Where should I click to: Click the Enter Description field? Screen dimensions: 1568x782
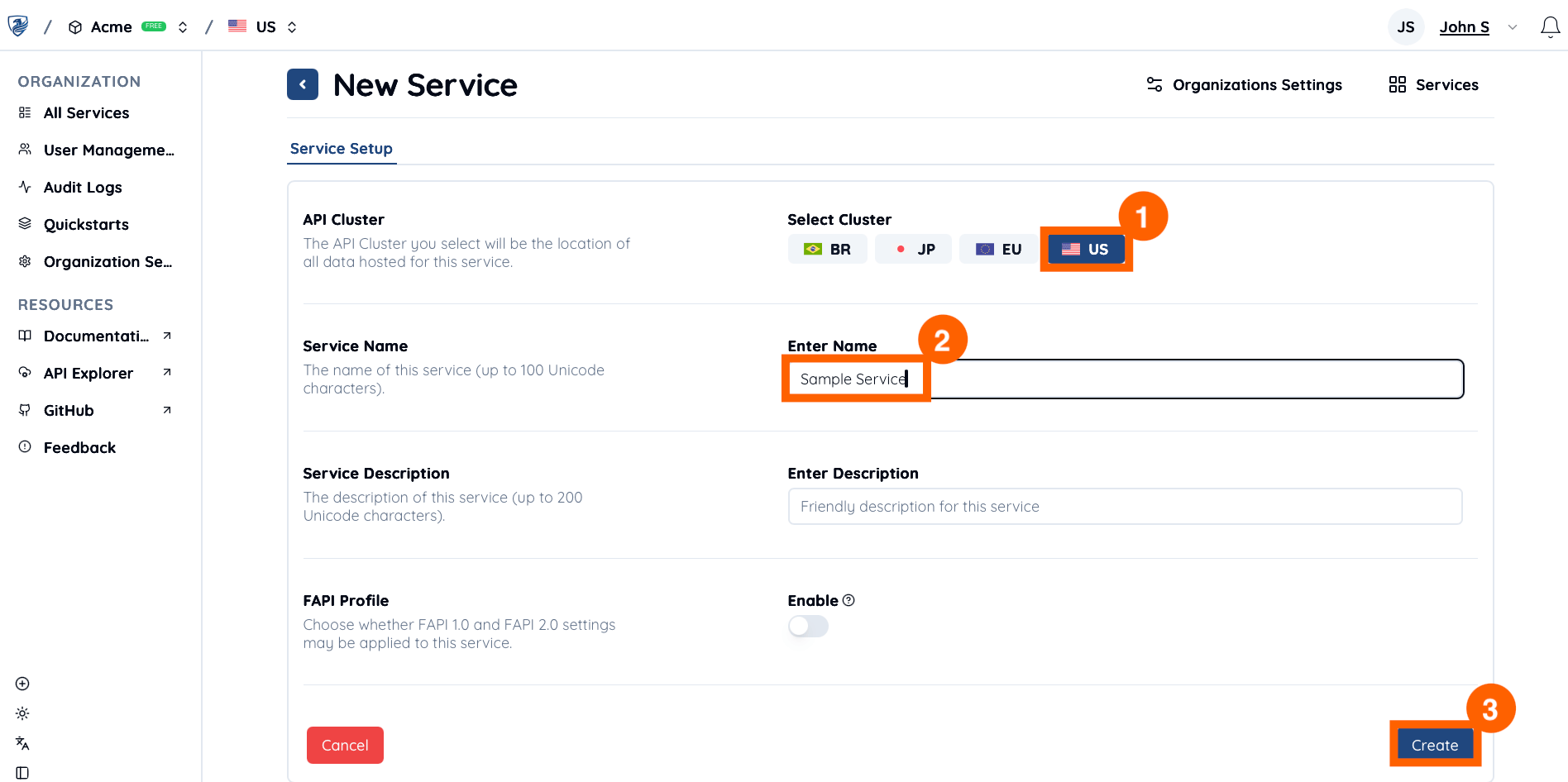[1126, 506]
